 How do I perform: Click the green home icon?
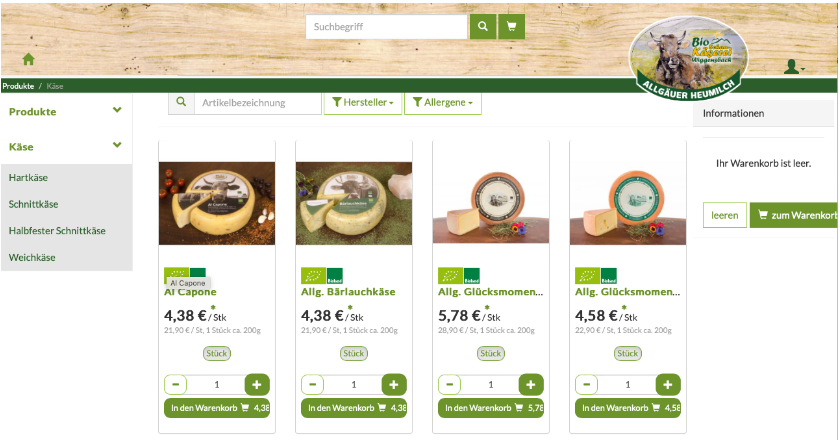[28, 59]
